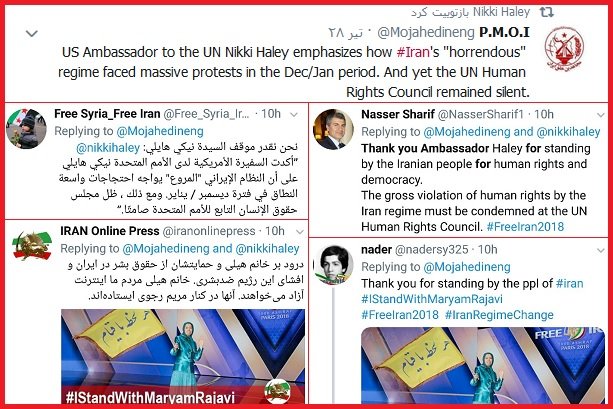Open options chevron on Free Syria_Free Iran reply

[294, 115]
